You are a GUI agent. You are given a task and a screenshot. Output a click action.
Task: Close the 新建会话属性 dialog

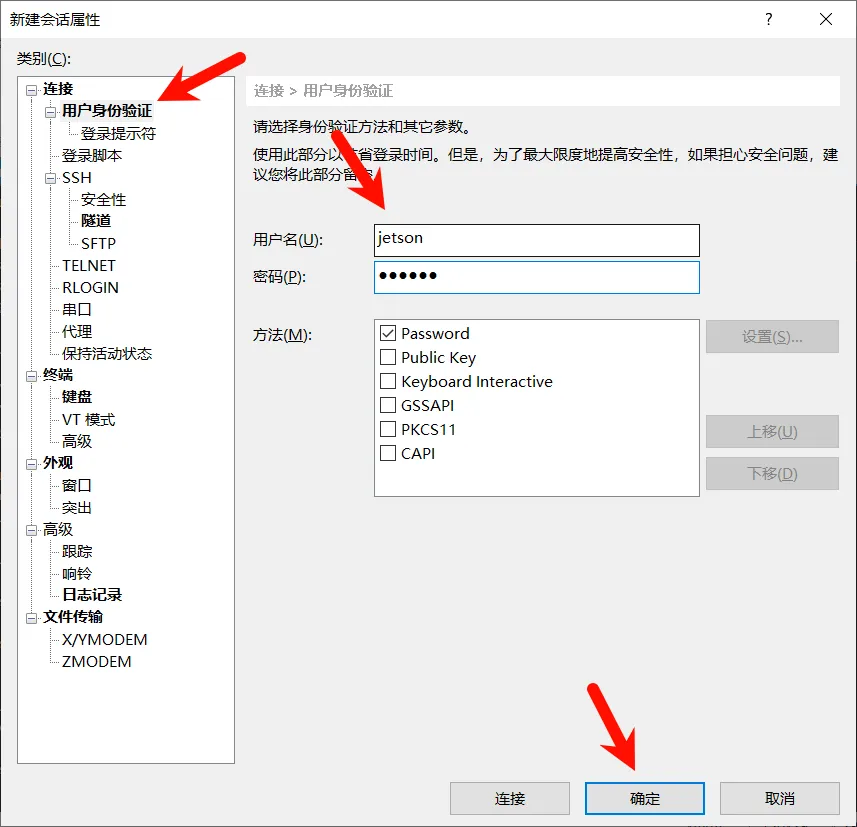pos(826,20)
